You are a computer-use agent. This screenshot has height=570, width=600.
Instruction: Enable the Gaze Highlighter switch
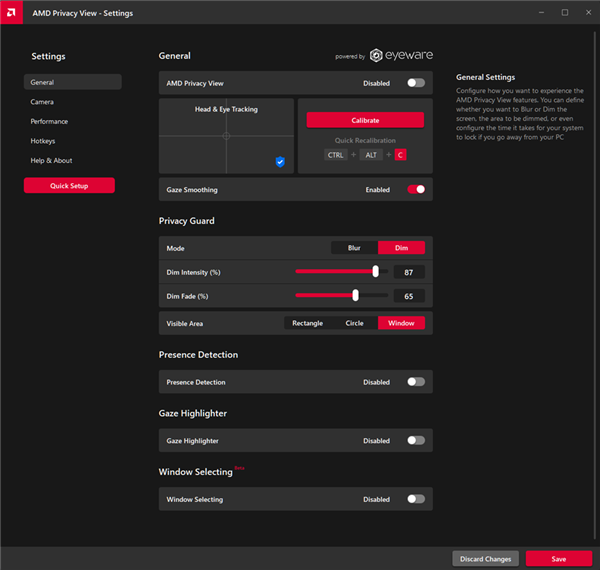coord(415,440)
